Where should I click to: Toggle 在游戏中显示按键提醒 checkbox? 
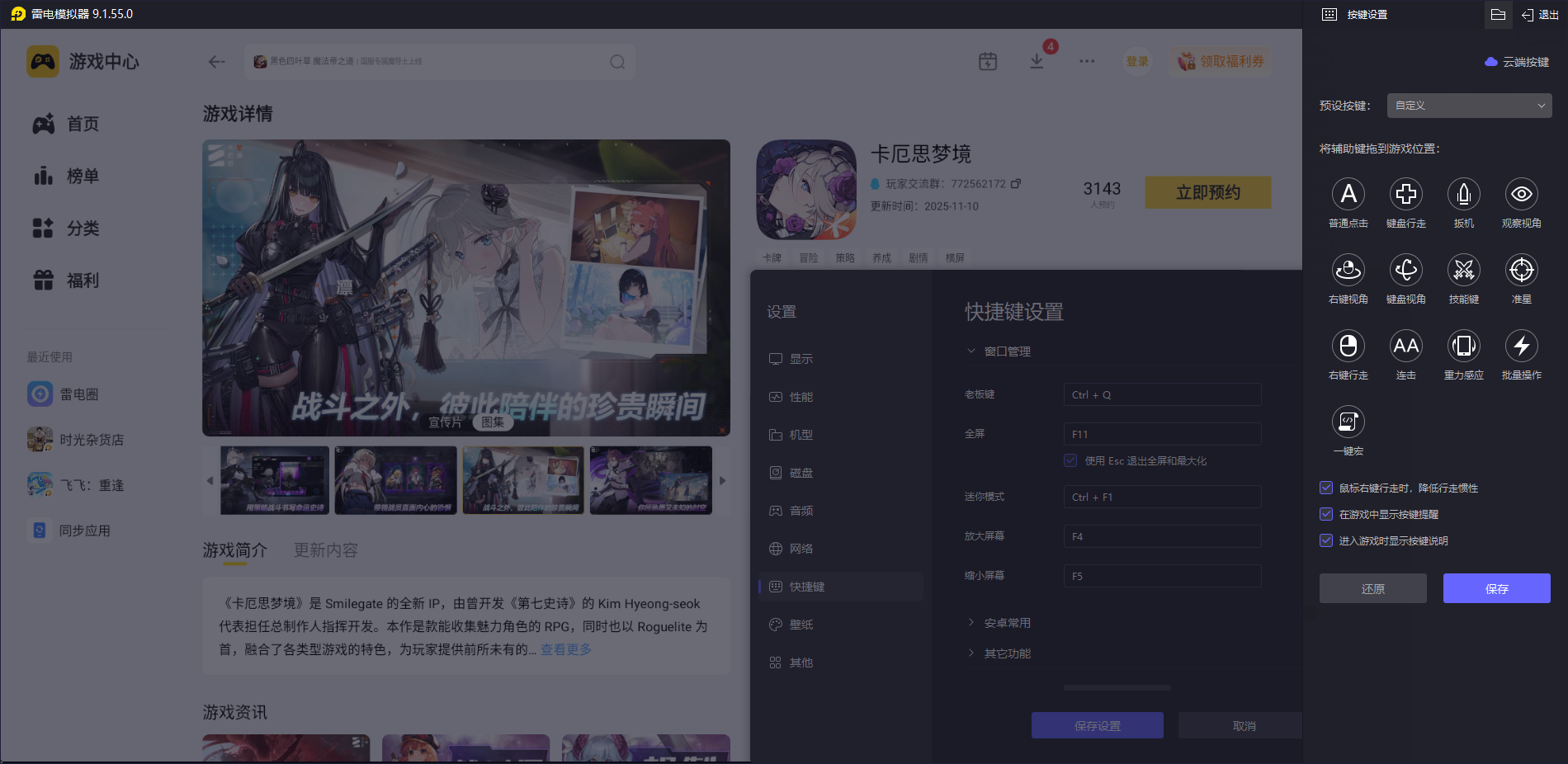[1326, 514]
